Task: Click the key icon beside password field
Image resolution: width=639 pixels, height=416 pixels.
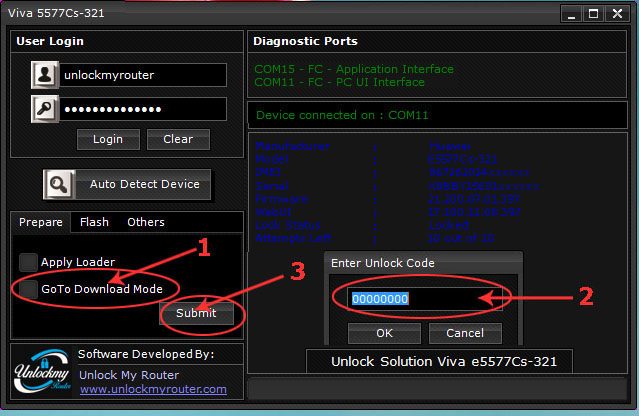Action: tap(45, 109)
